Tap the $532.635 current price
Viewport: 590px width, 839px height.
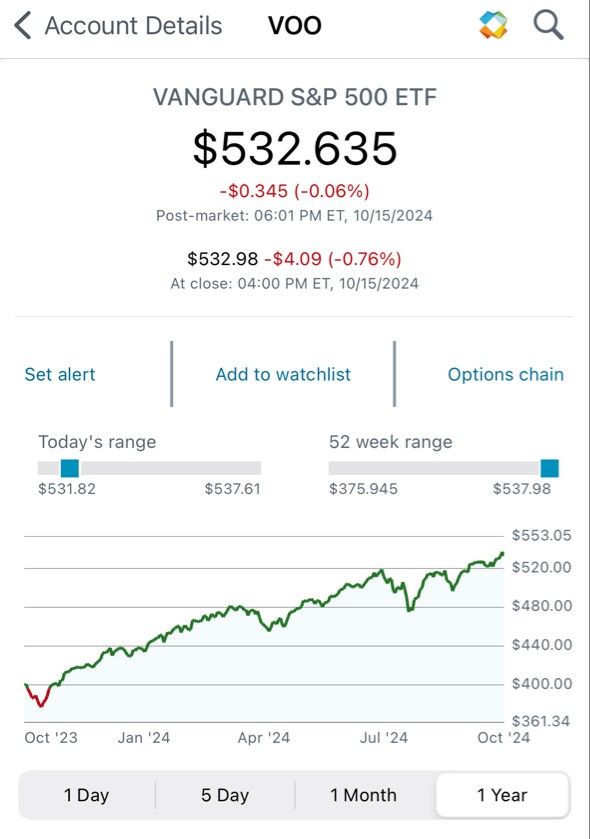point(295,148)
